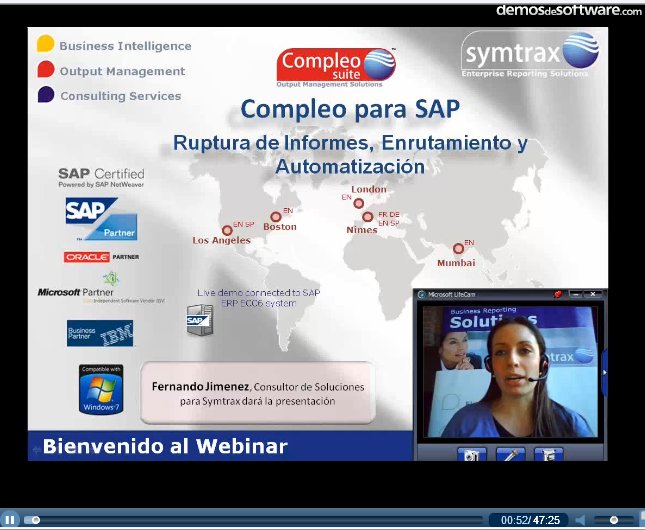
Task: Click the 'Bienvenido al Webinar' banner text
Action: [165, 446]
